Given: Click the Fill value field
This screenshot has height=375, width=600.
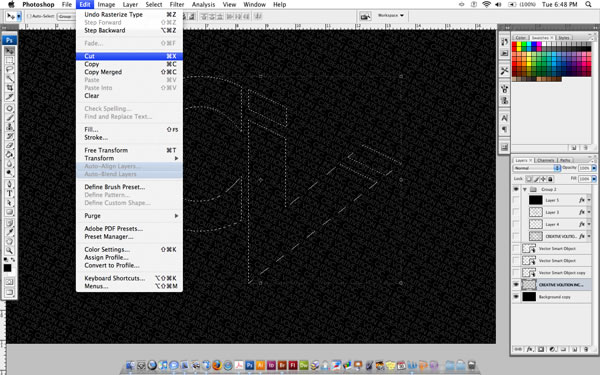Looking at the screenshot, I should 584,179.
